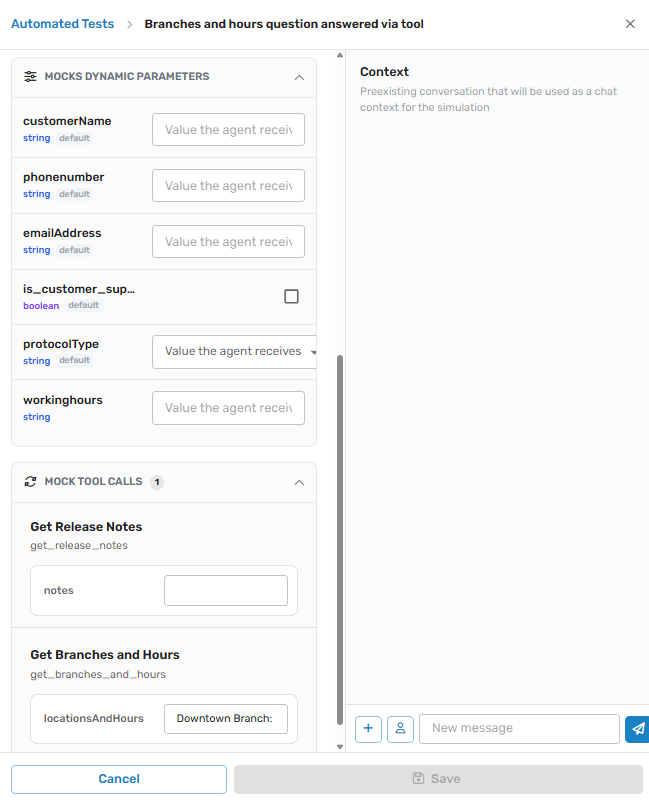This screenshot has height=802, width=649.
Task: Click the locationsAndHours Downtown Branch field
Action: [x=226, y=719]
